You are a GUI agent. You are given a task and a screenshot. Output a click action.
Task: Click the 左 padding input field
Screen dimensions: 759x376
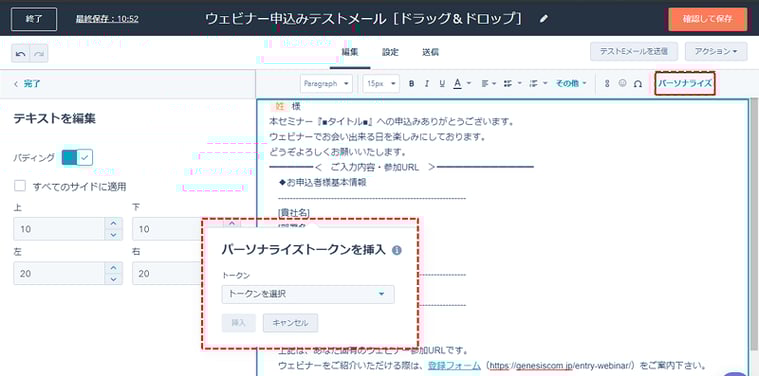[59, 273]
